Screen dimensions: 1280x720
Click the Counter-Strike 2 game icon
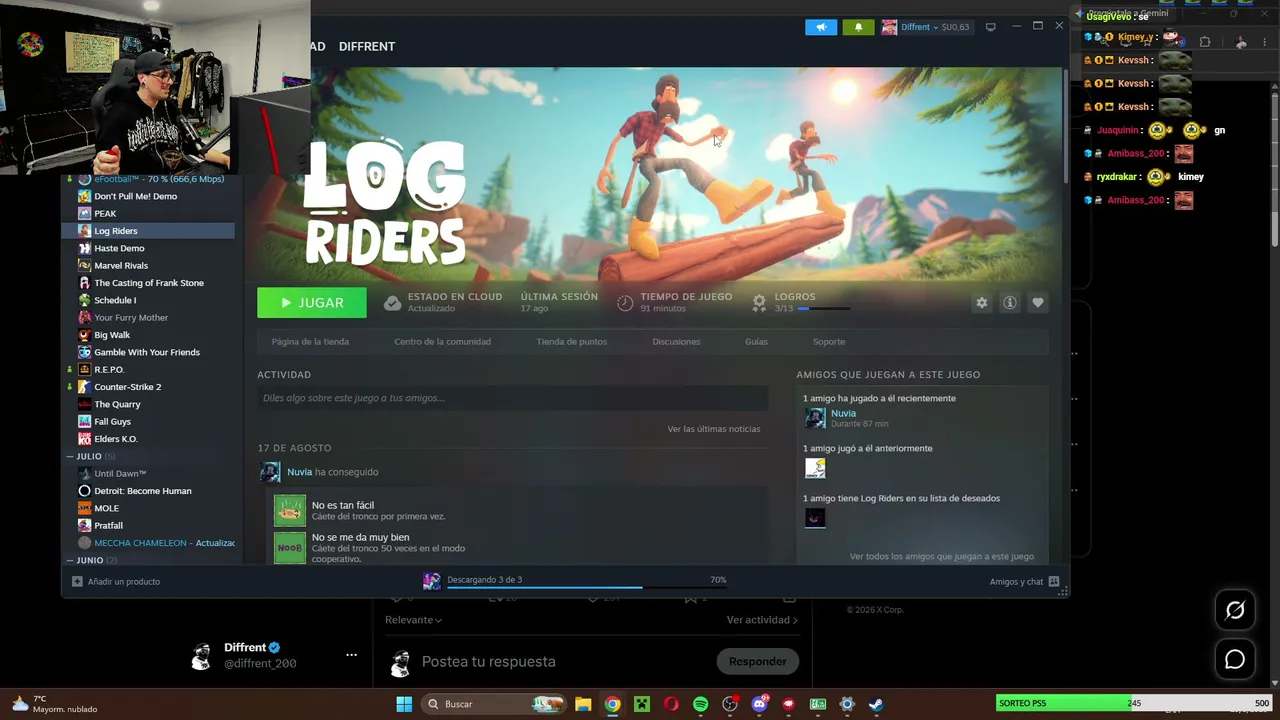click(84, 387)
